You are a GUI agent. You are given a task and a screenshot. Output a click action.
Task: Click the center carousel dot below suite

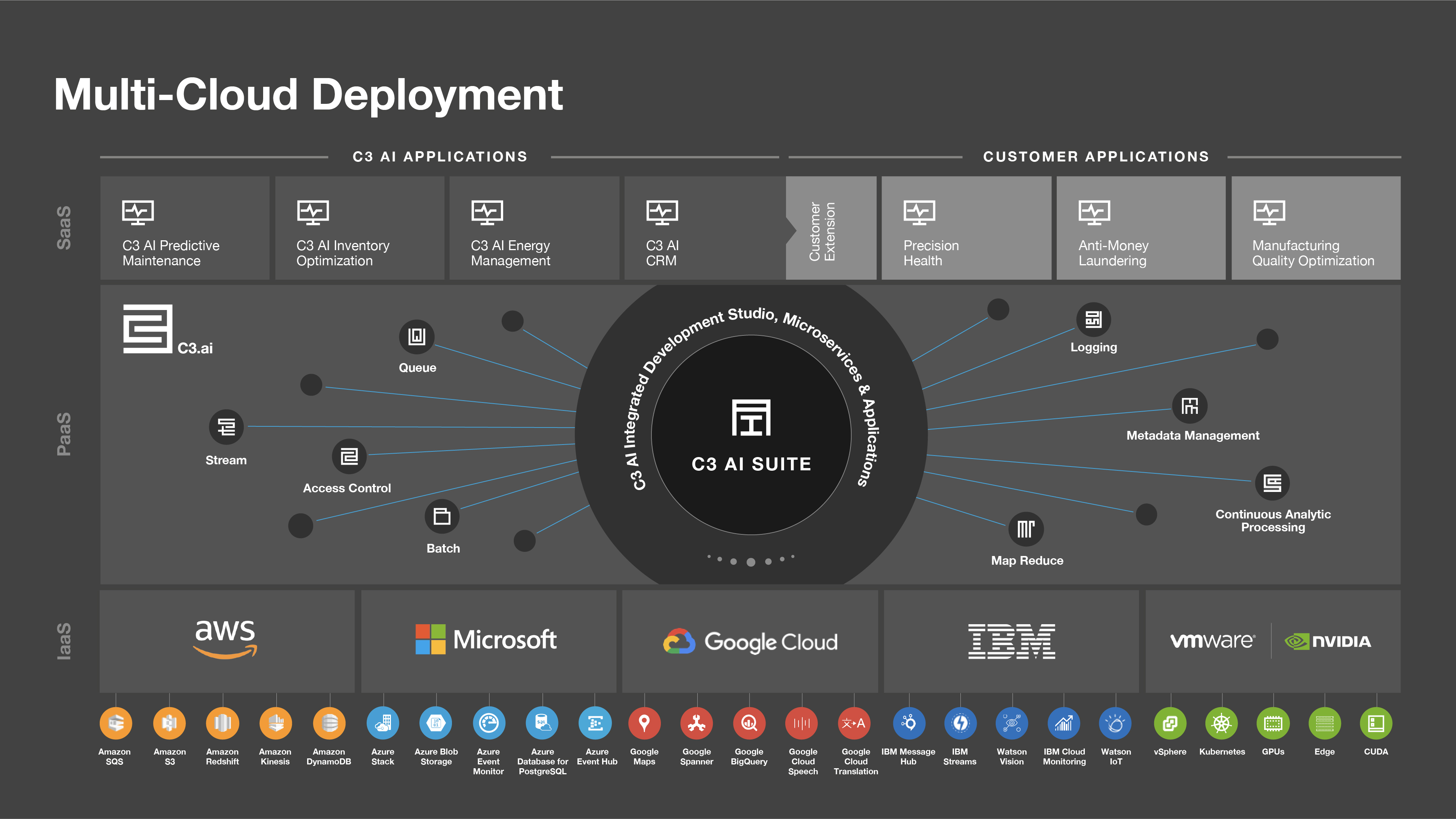(751, 562)
